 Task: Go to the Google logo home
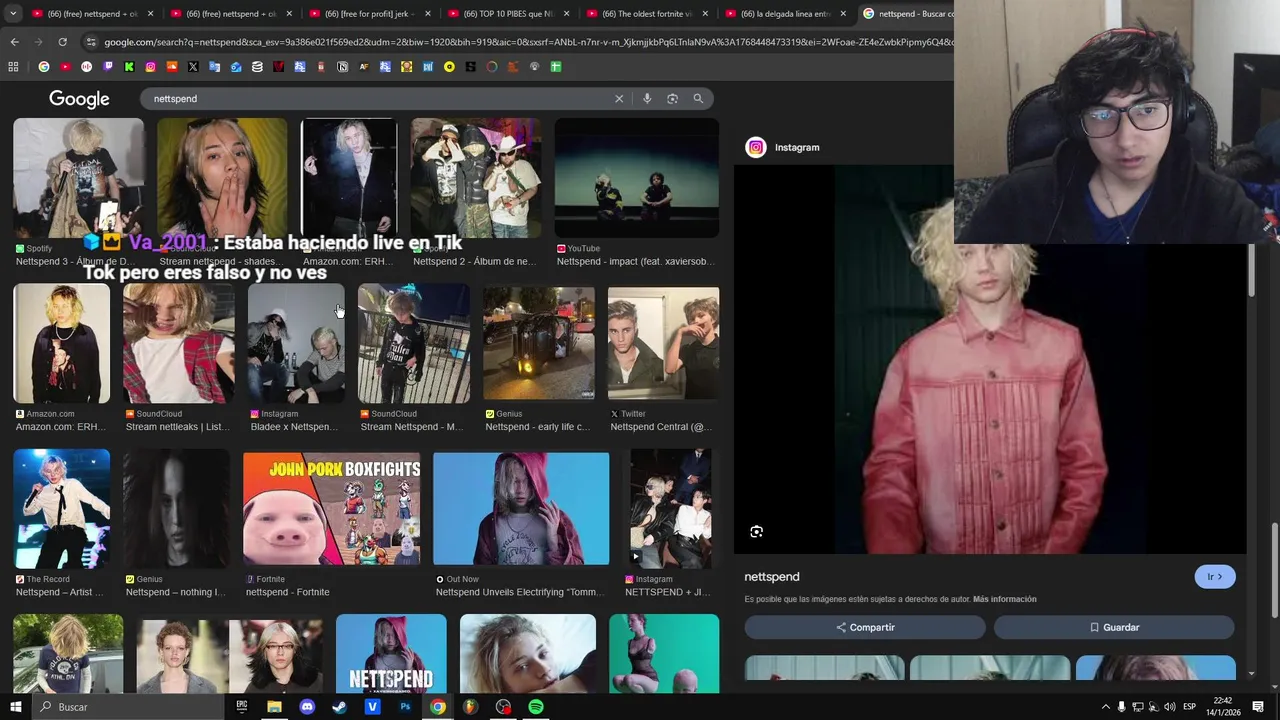(x=79, y=99)
